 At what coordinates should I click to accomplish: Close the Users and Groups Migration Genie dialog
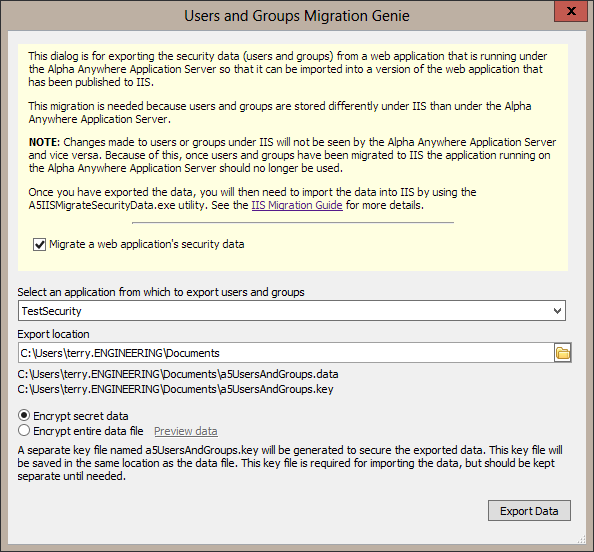[571, 11]
